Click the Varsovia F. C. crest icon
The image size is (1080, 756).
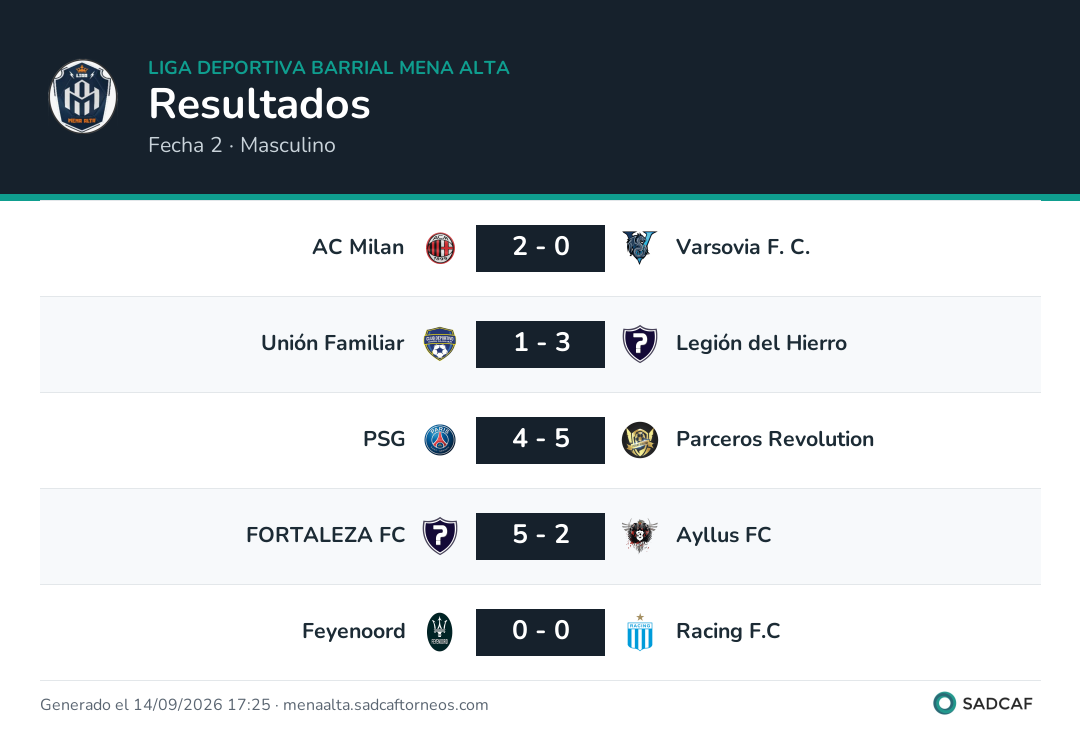pos(640,248)
